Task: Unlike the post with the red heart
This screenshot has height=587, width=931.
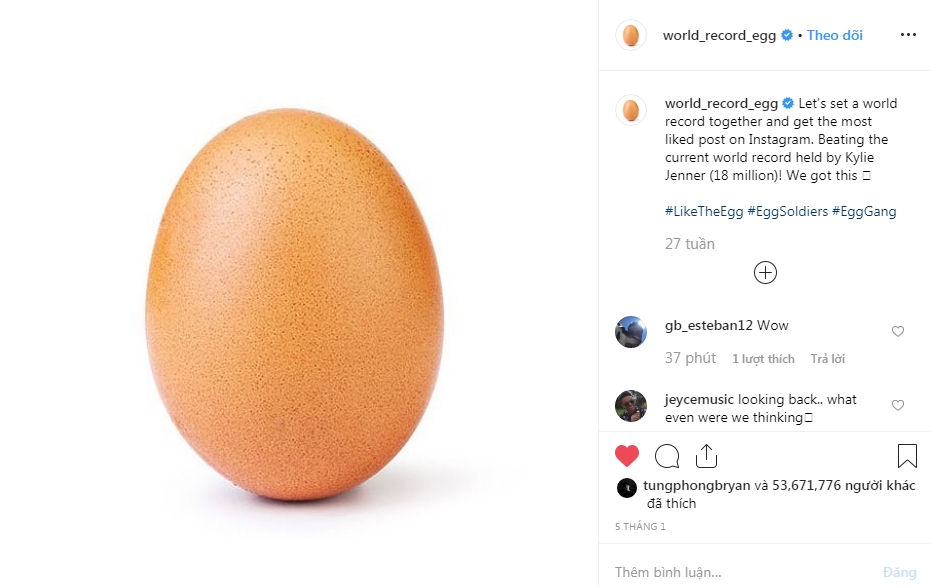Action: pos(627,456)
